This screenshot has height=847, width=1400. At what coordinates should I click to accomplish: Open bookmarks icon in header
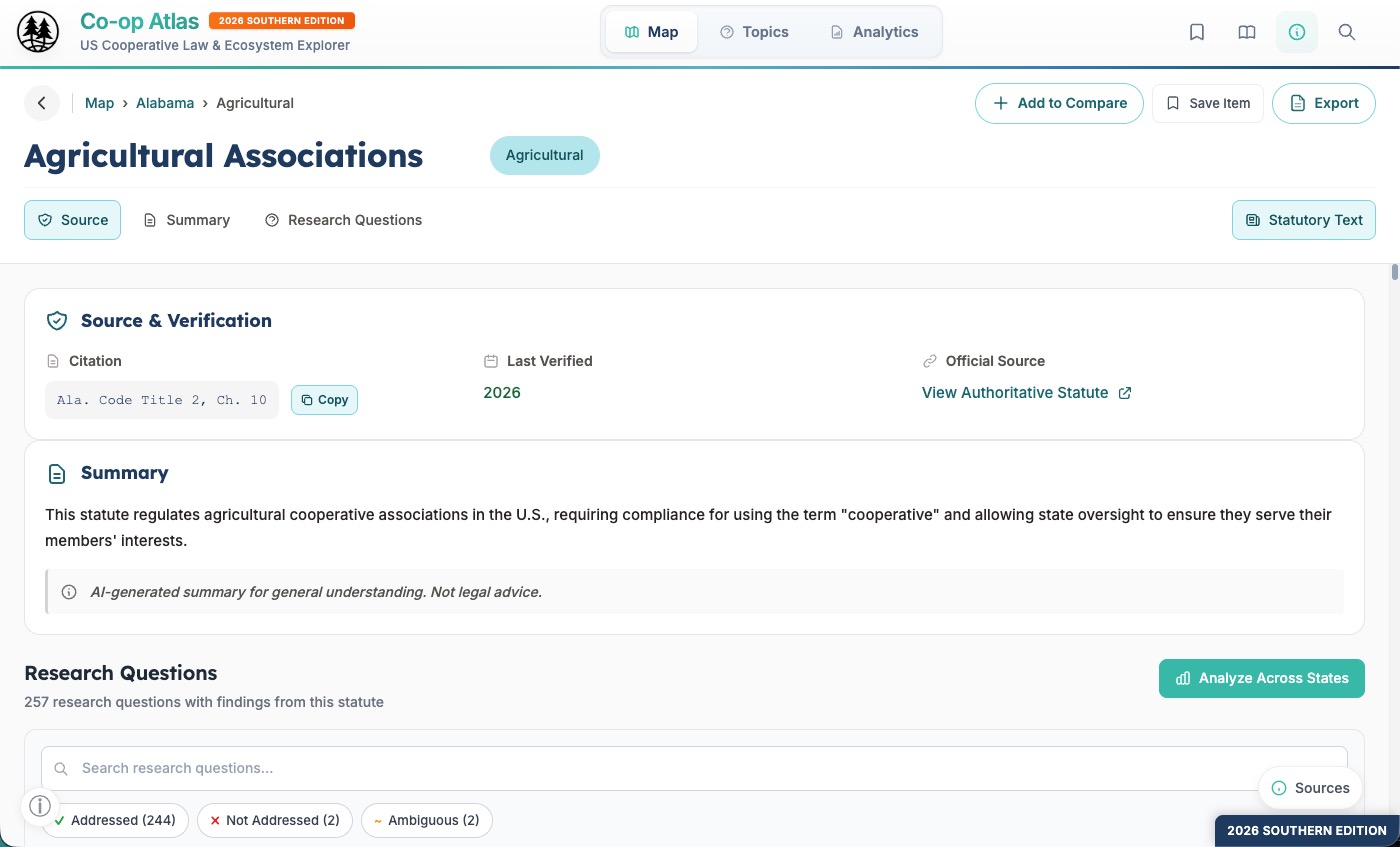[x=1197, y=32]
